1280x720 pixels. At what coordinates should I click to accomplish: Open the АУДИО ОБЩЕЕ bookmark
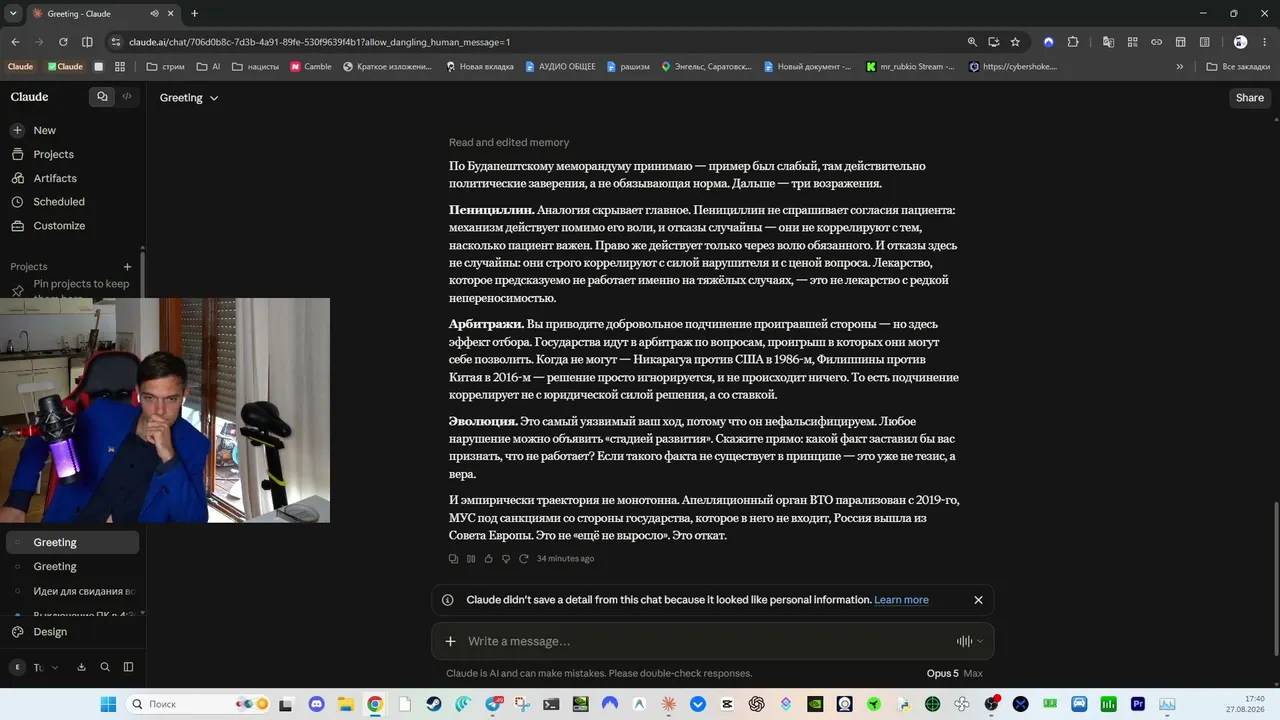pos(560,67)
